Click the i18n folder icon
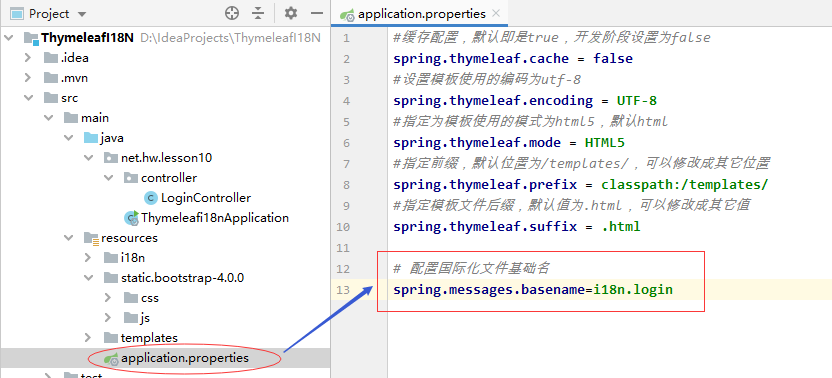832x378 pixels. tap(111, 258)
